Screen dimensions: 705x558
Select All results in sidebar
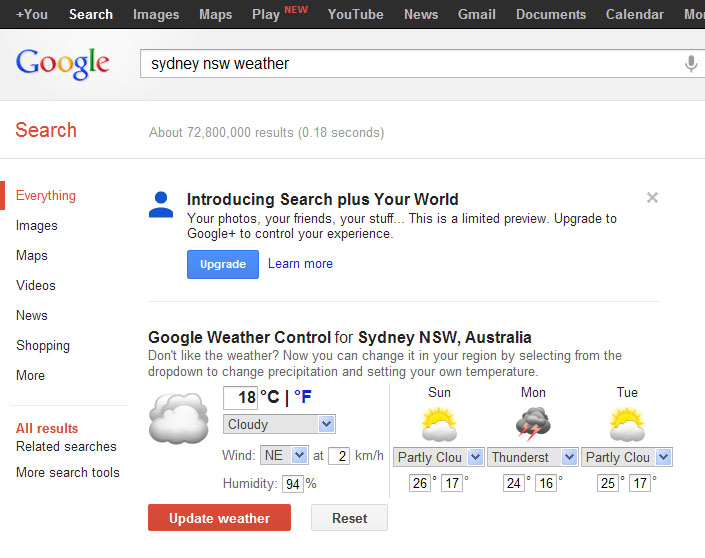click(47, 429)
